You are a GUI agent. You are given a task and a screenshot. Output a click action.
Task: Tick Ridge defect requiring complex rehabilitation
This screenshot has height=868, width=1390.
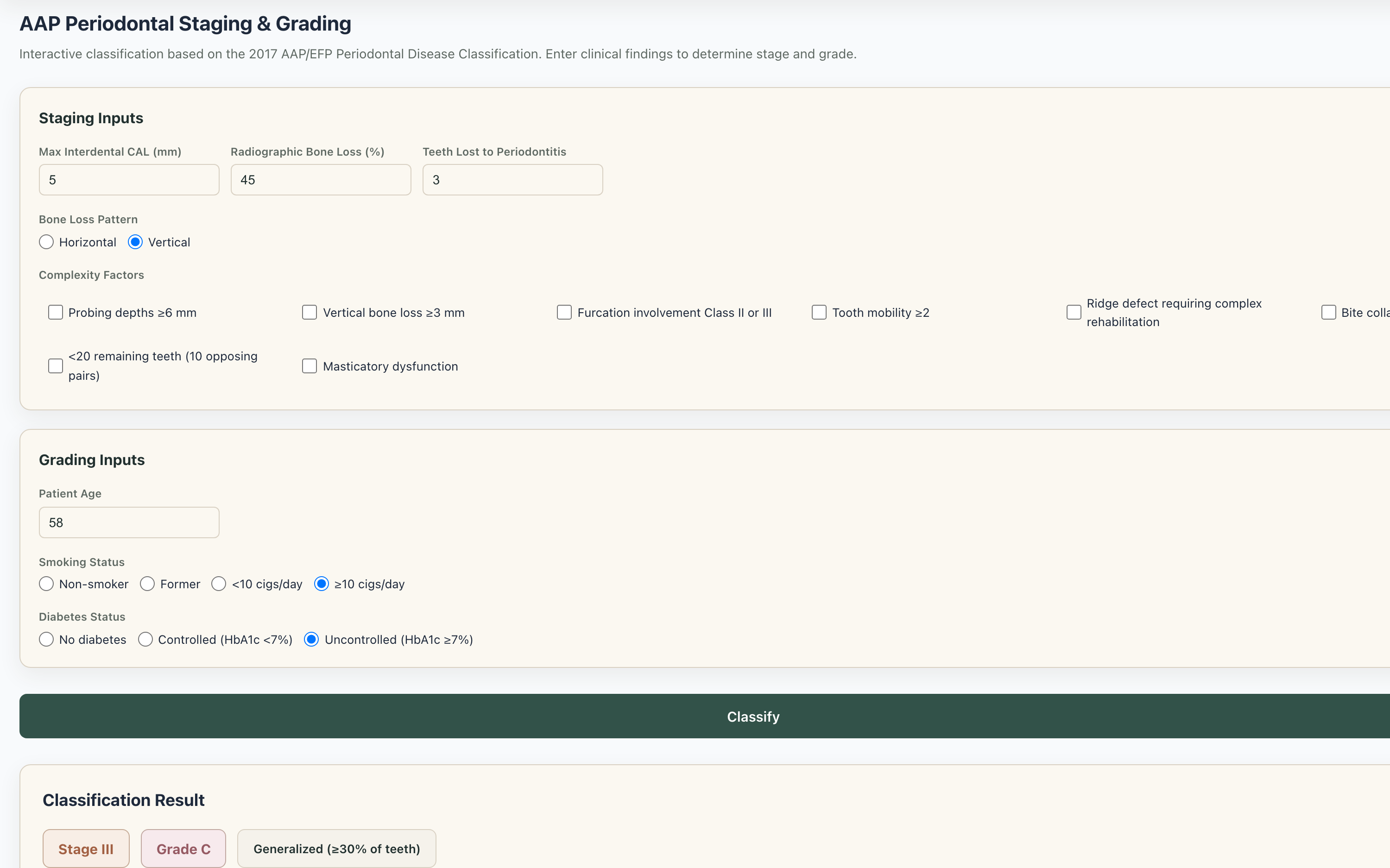point(1074,312)
